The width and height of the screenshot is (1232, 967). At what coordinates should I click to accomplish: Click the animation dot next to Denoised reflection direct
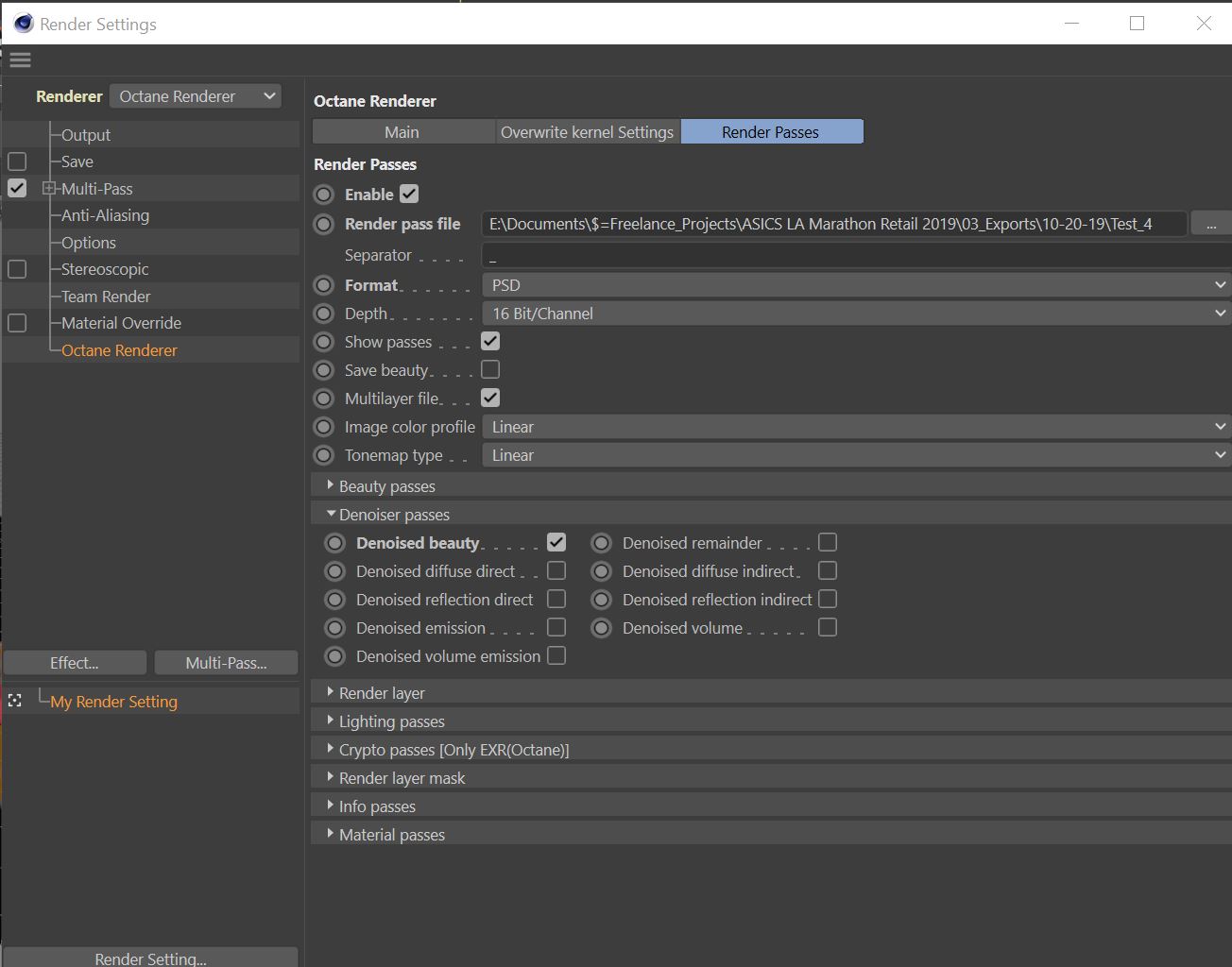(x=335, y=600)
